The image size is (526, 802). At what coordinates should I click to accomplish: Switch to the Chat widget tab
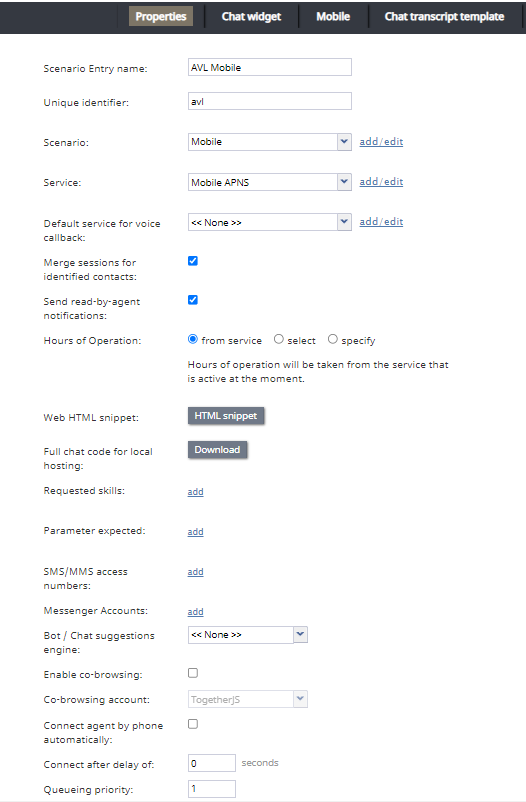point(251,16)
